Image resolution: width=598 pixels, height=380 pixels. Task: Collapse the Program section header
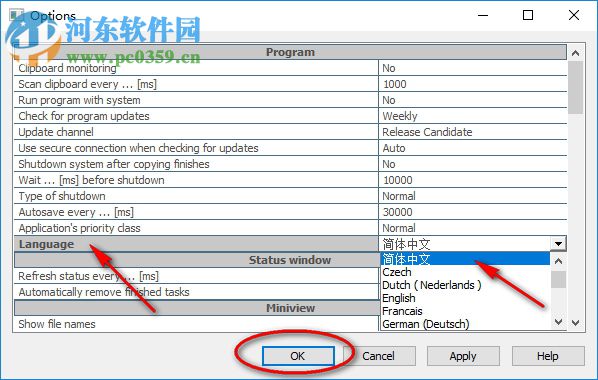(290, 52)
